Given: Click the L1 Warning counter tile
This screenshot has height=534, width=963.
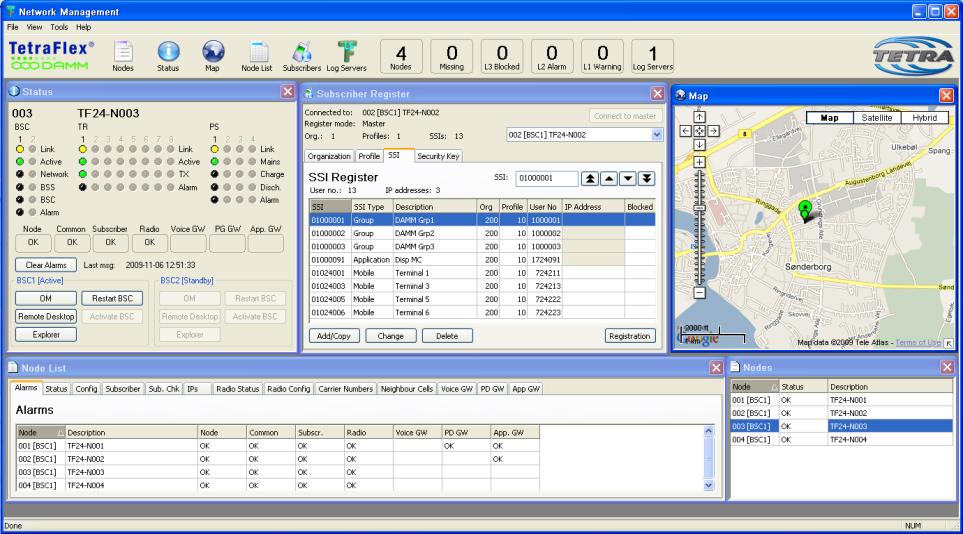Looking at the screenshot, I should (x=602, y=57).
